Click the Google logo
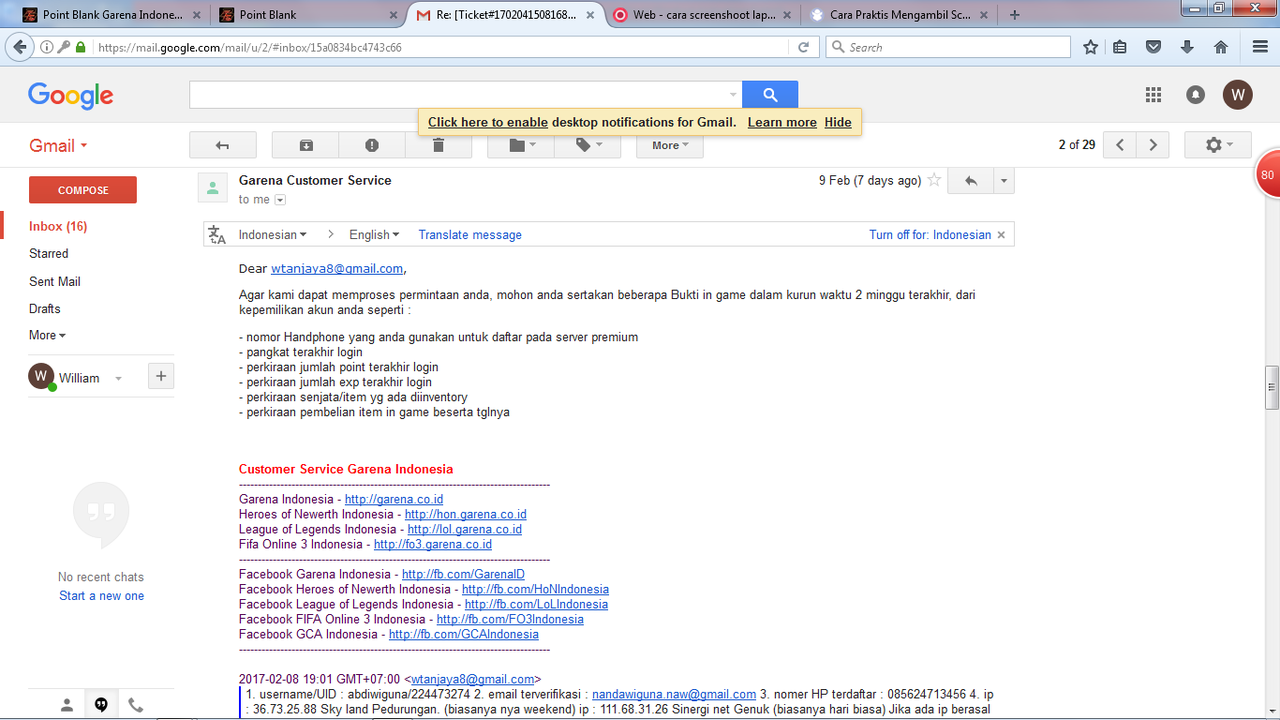The width and height of the screenshot is (1280, 720). 70,95
